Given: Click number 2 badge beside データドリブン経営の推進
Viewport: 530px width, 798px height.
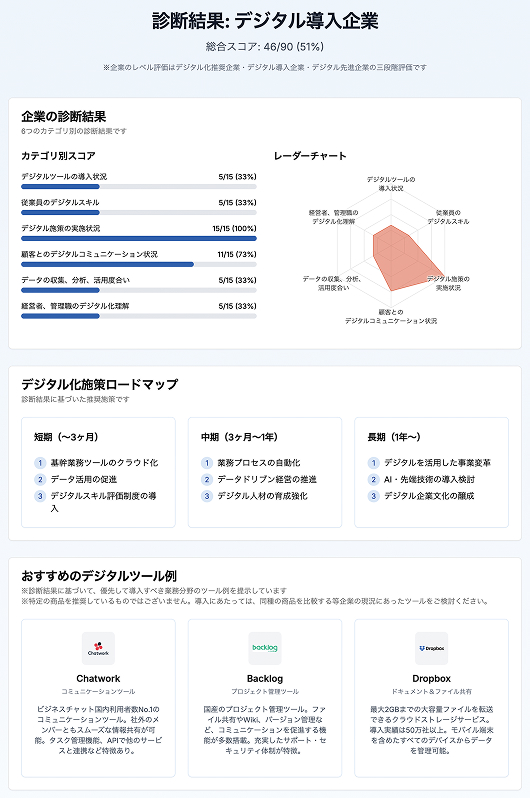Looking at the screenshot, I should click(x=206, y=479).
